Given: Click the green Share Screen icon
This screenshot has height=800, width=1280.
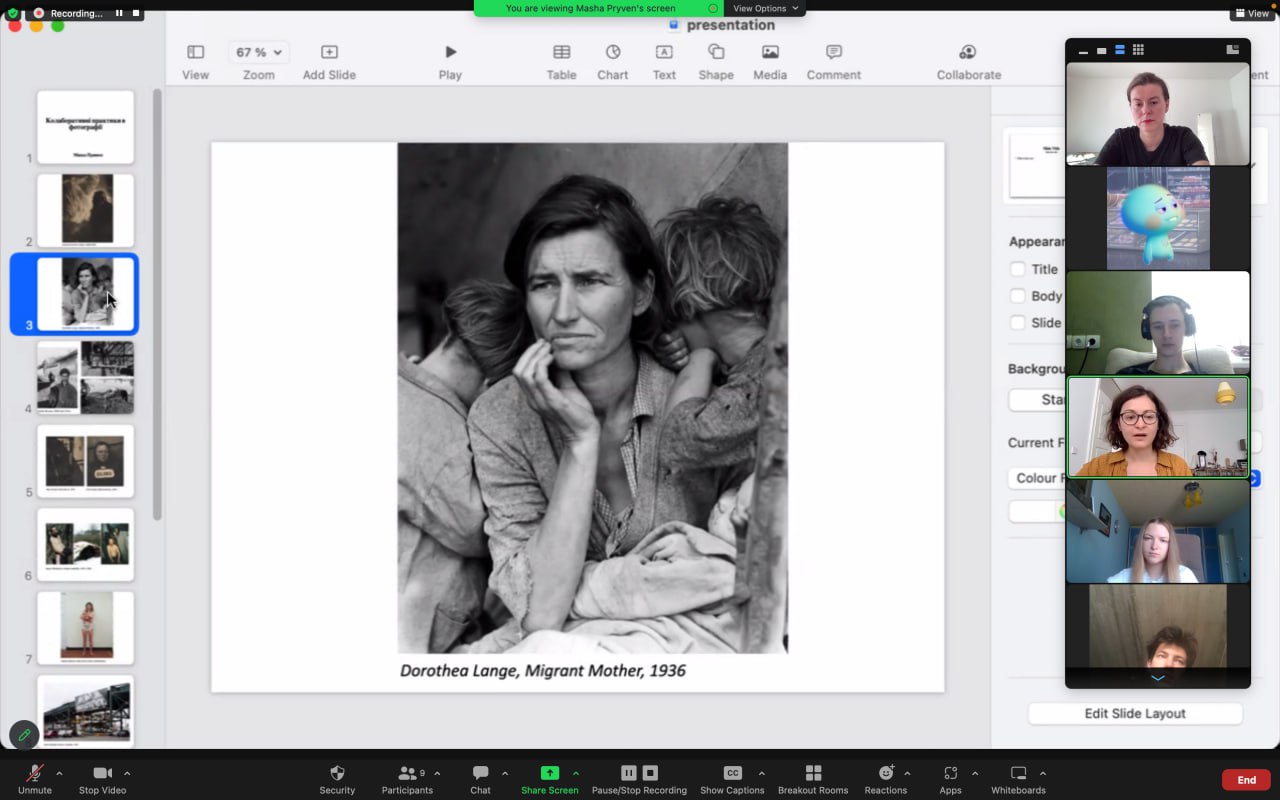Looking at the screenshot, I should pyautogui.click(x=549, y=773).
